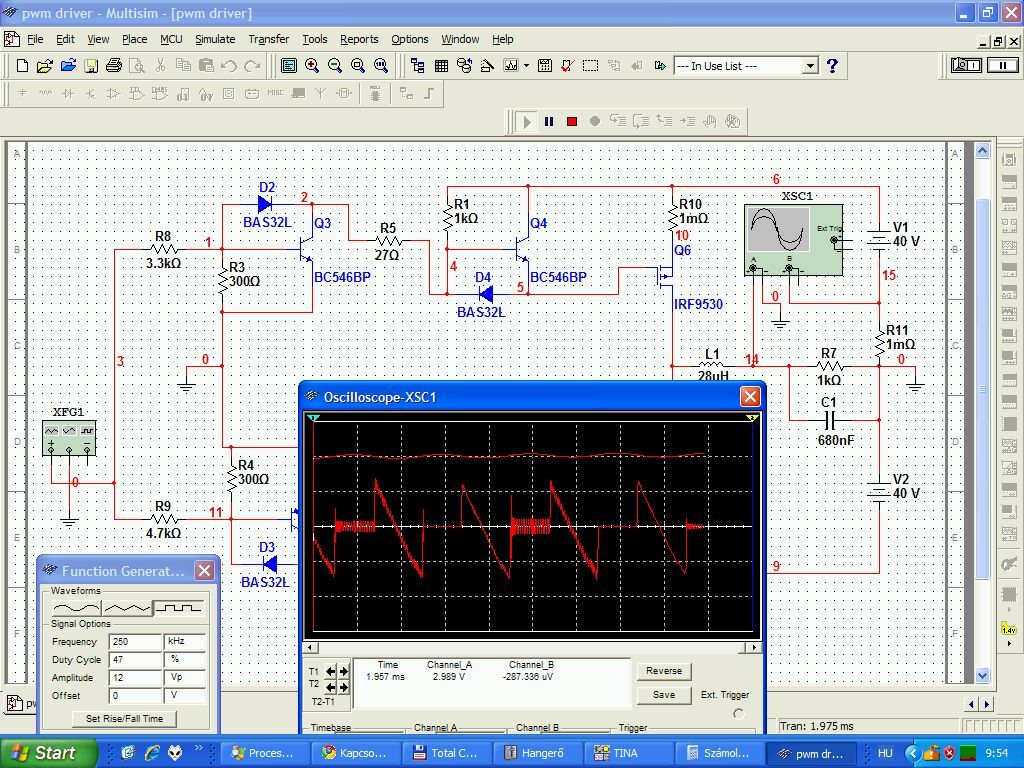Close the Function Generator window
The width and height of the screenshot is (1024, 768).
point(204,571)
